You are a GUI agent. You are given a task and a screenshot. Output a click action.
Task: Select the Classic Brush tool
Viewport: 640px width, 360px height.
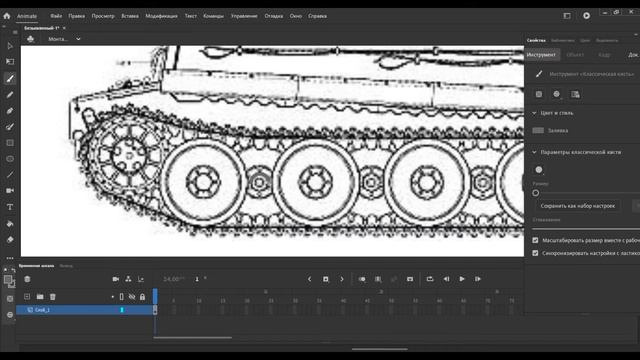point(10,78)
